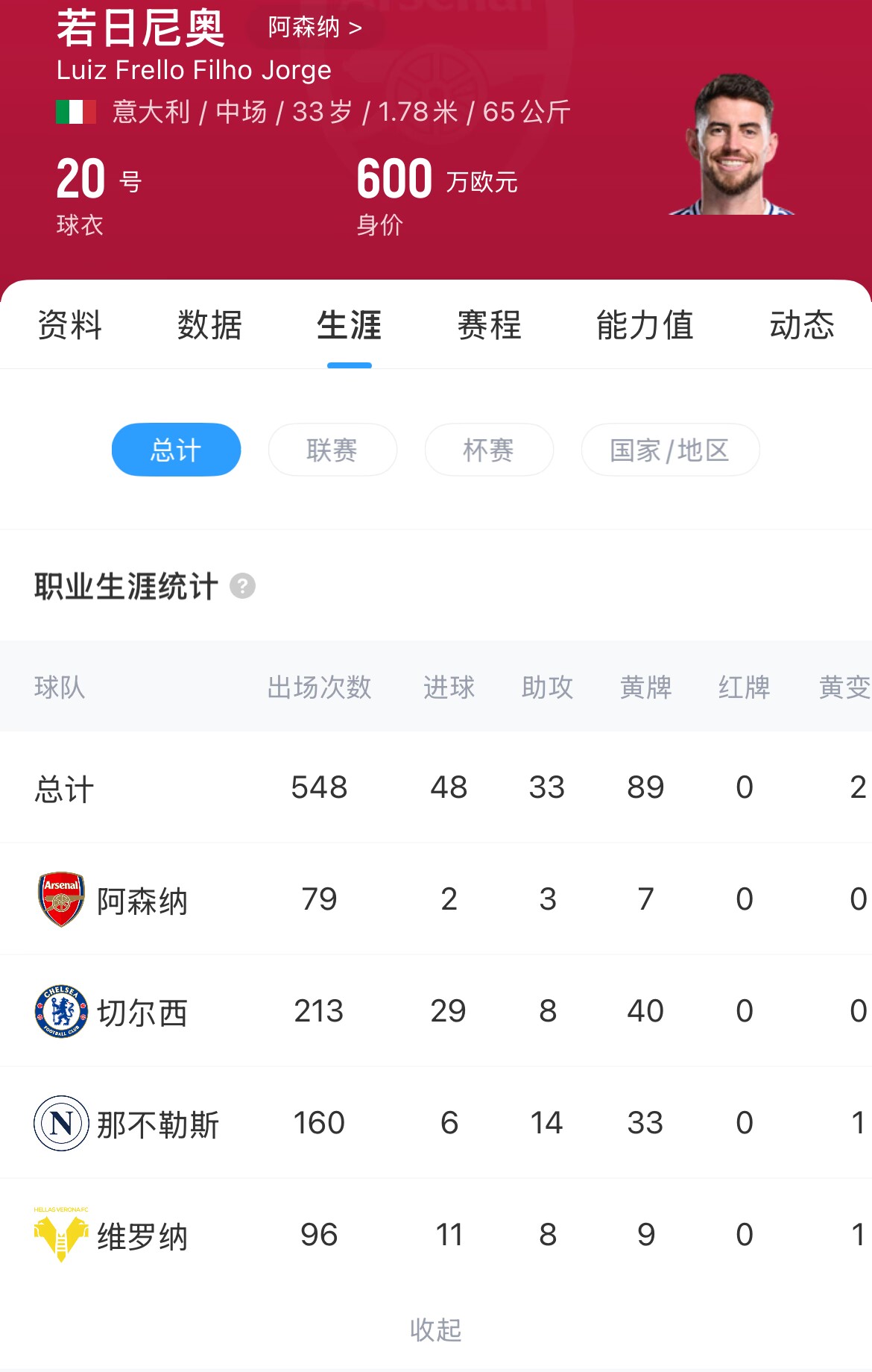This screenshot has width=872, height=1372.
Task: Tap the Hellas Verona club logo
Action: pyautogui.click(x=61, y=1235)
